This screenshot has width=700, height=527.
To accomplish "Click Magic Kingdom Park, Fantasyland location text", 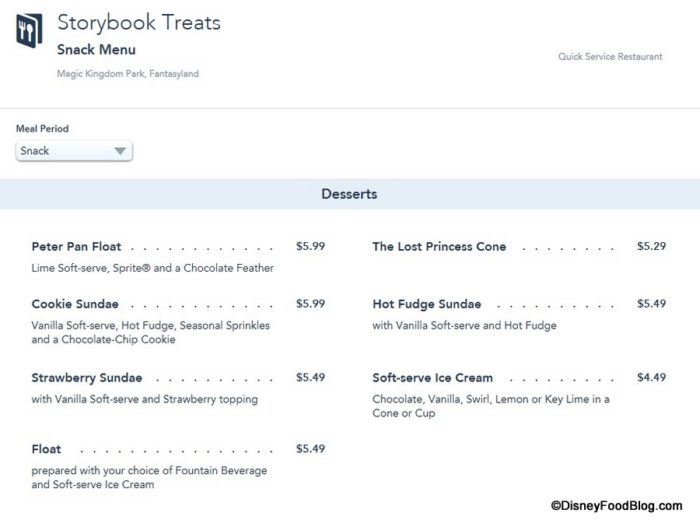I will tap(127, 74).
